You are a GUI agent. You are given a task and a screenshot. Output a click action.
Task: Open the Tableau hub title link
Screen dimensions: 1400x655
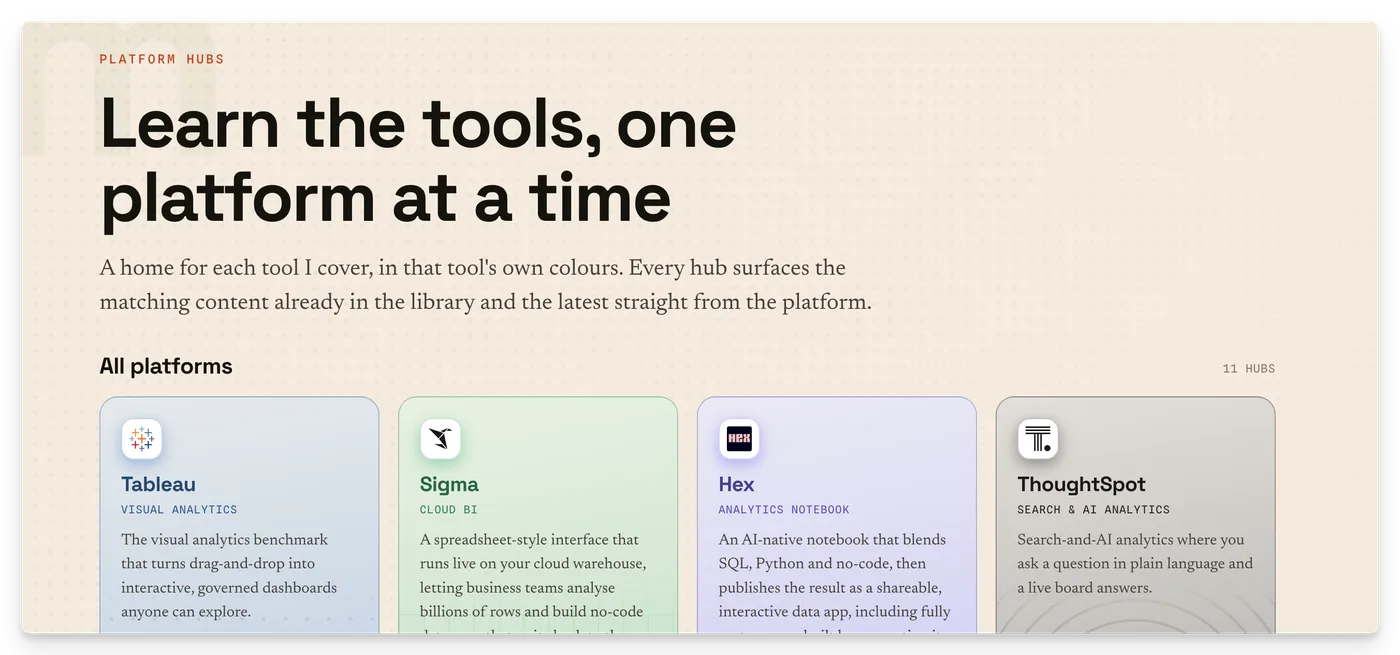tap(158, 484)
